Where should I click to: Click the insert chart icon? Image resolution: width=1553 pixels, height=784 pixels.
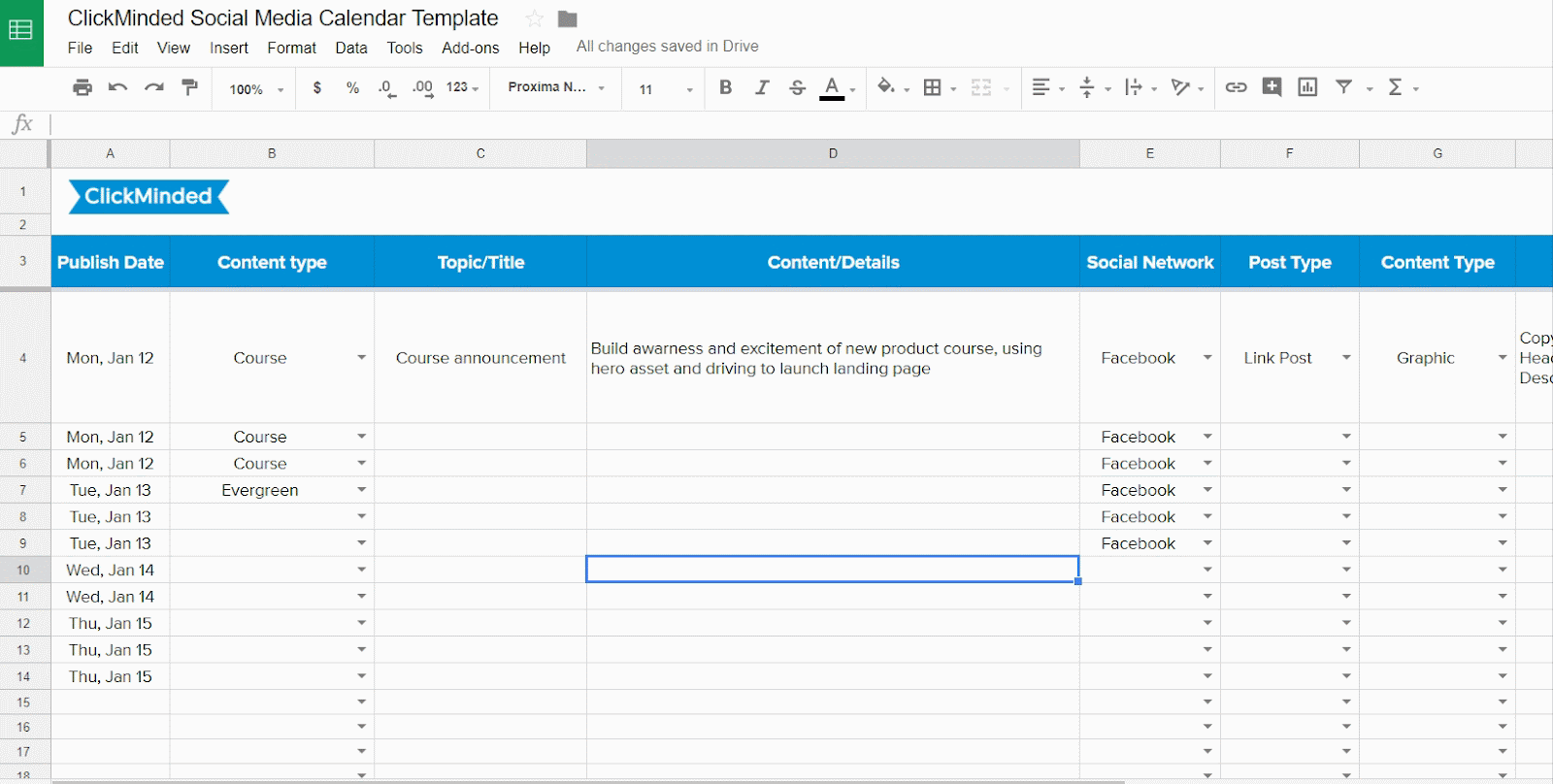tap(1307, 87)
